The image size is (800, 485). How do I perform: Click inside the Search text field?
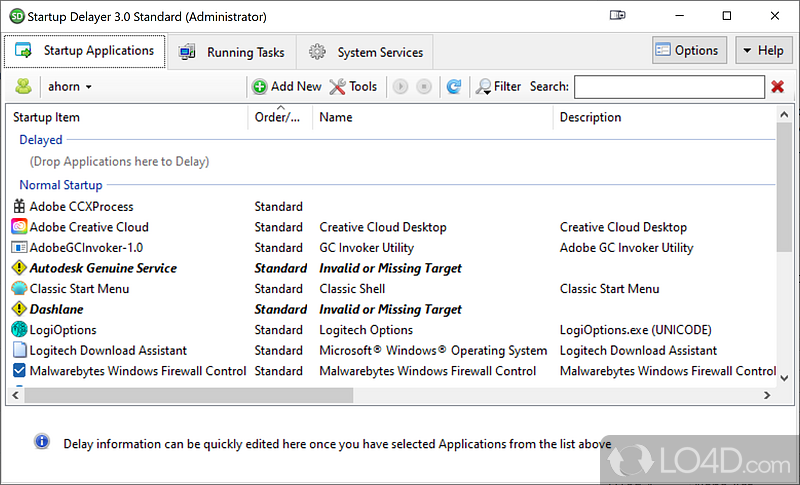pyautogui.click(x=668, y=87)
